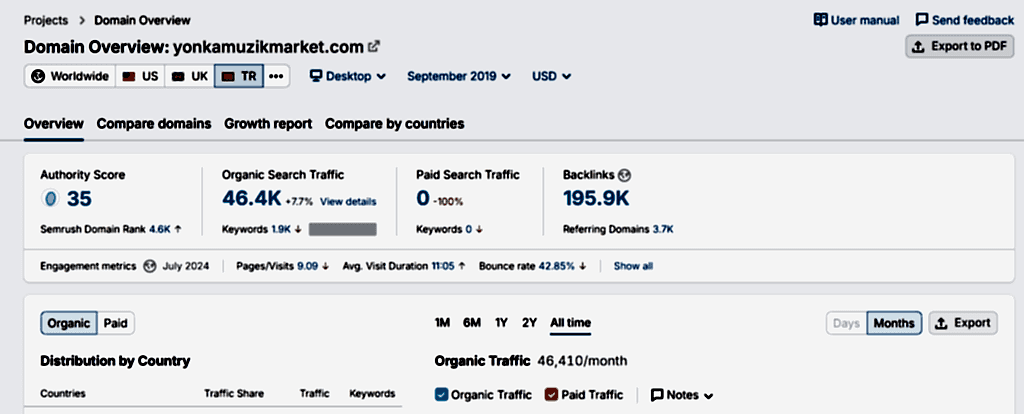1024x414 pixels.
Task: Toggle the Organic Traffic checkbox
Action: click(x=441, y=395)
